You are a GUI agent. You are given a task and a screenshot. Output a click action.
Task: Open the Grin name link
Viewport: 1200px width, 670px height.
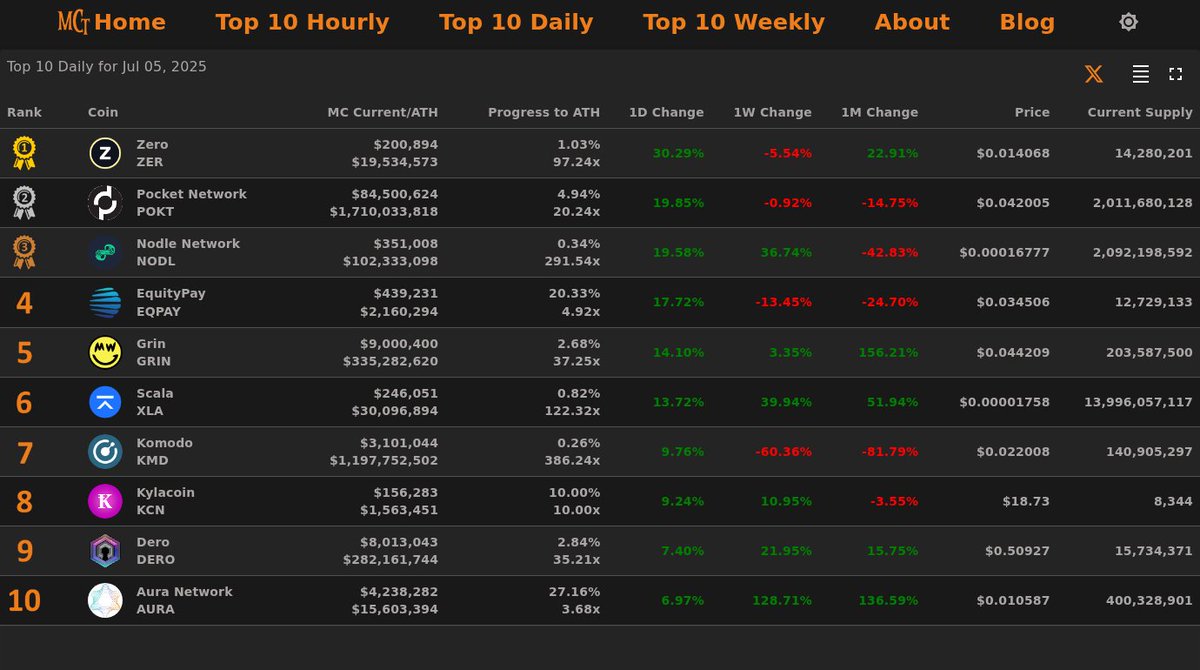coord(151,343)
